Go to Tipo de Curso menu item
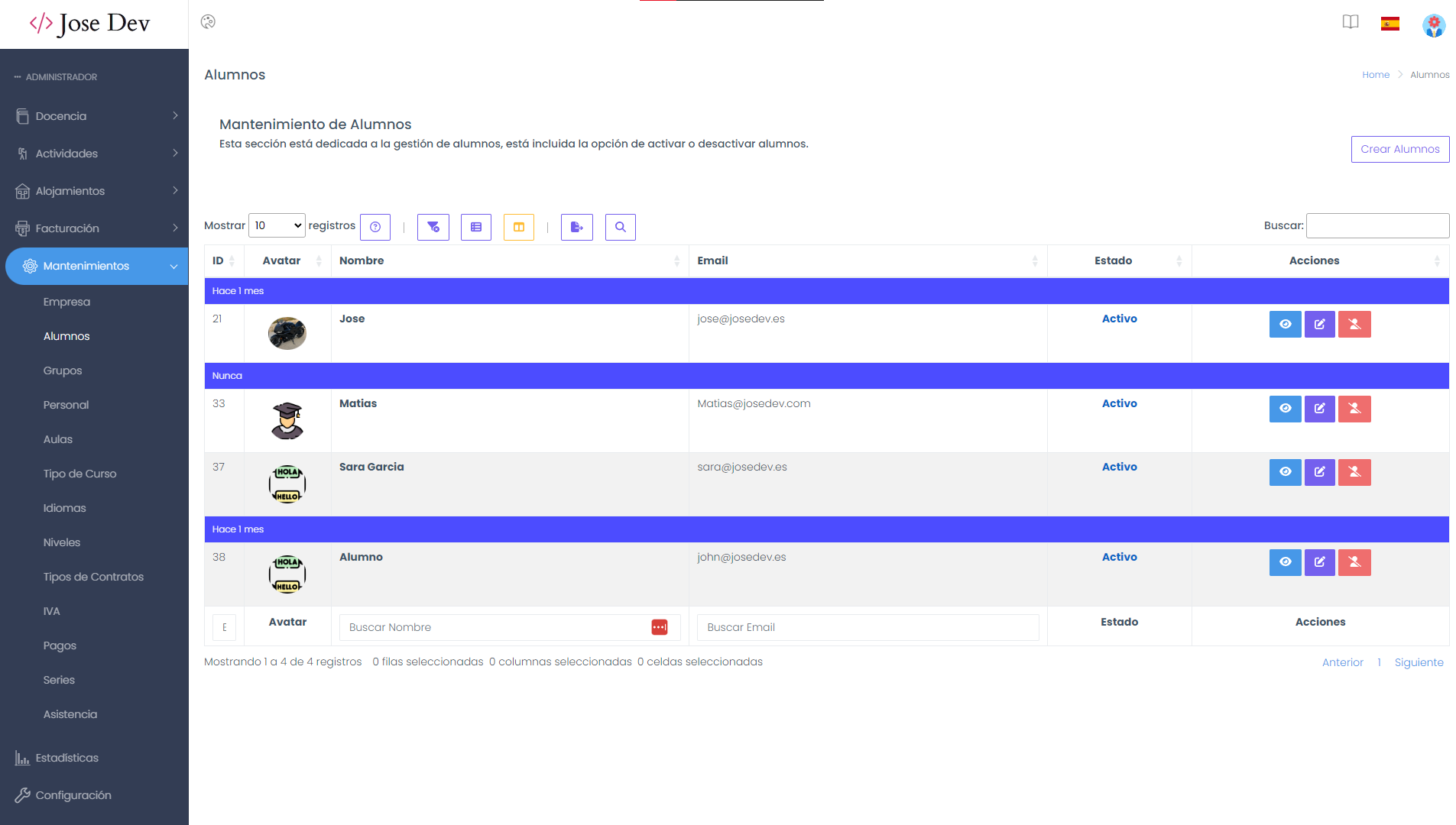Viewport: 1456px width, 825px height. [79, 474]
